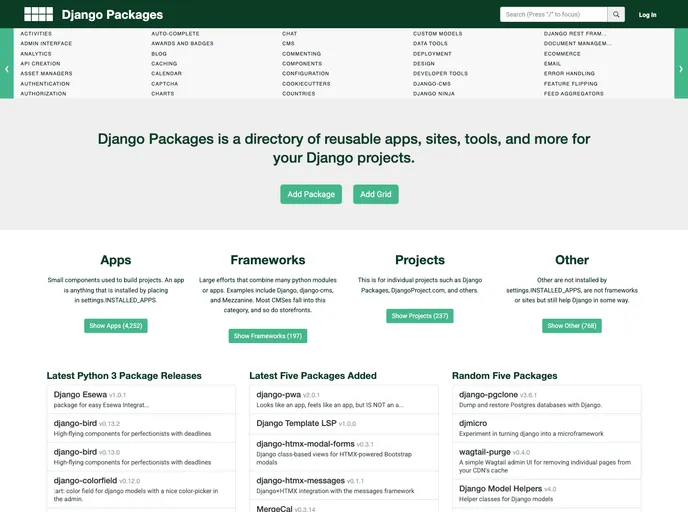Viewport: 688px width, 512px height.
Task: Open the ECOMMERCE category
Action: pos(562,54)
